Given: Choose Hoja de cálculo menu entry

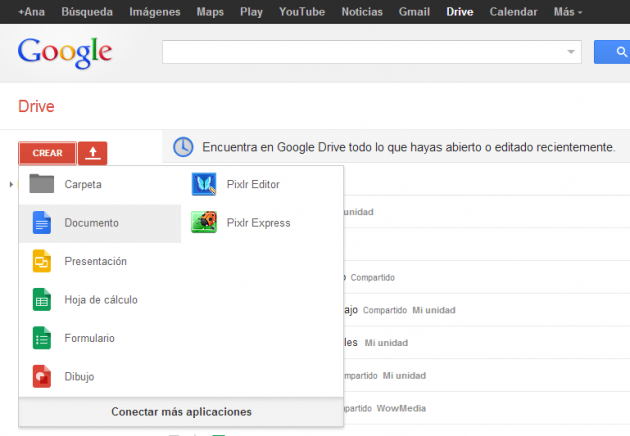Looking at the screenshot, I should click(100, 300).
